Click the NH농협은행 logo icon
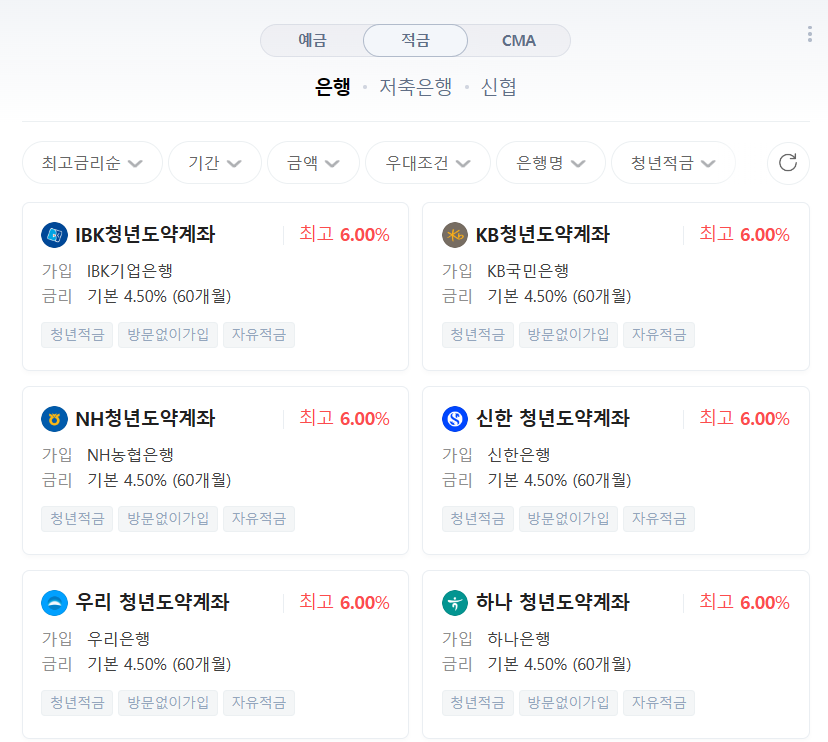 [54, 419]
